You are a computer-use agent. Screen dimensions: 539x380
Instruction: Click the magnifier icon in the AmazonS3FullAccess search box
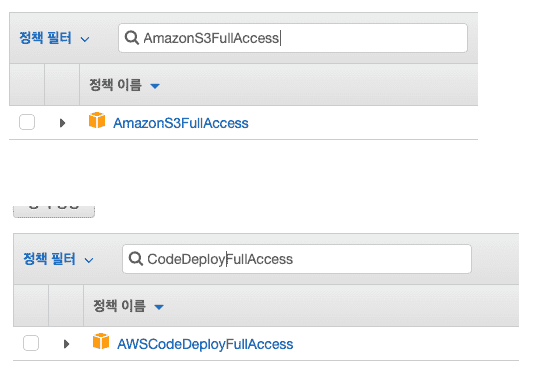point(132,38)
